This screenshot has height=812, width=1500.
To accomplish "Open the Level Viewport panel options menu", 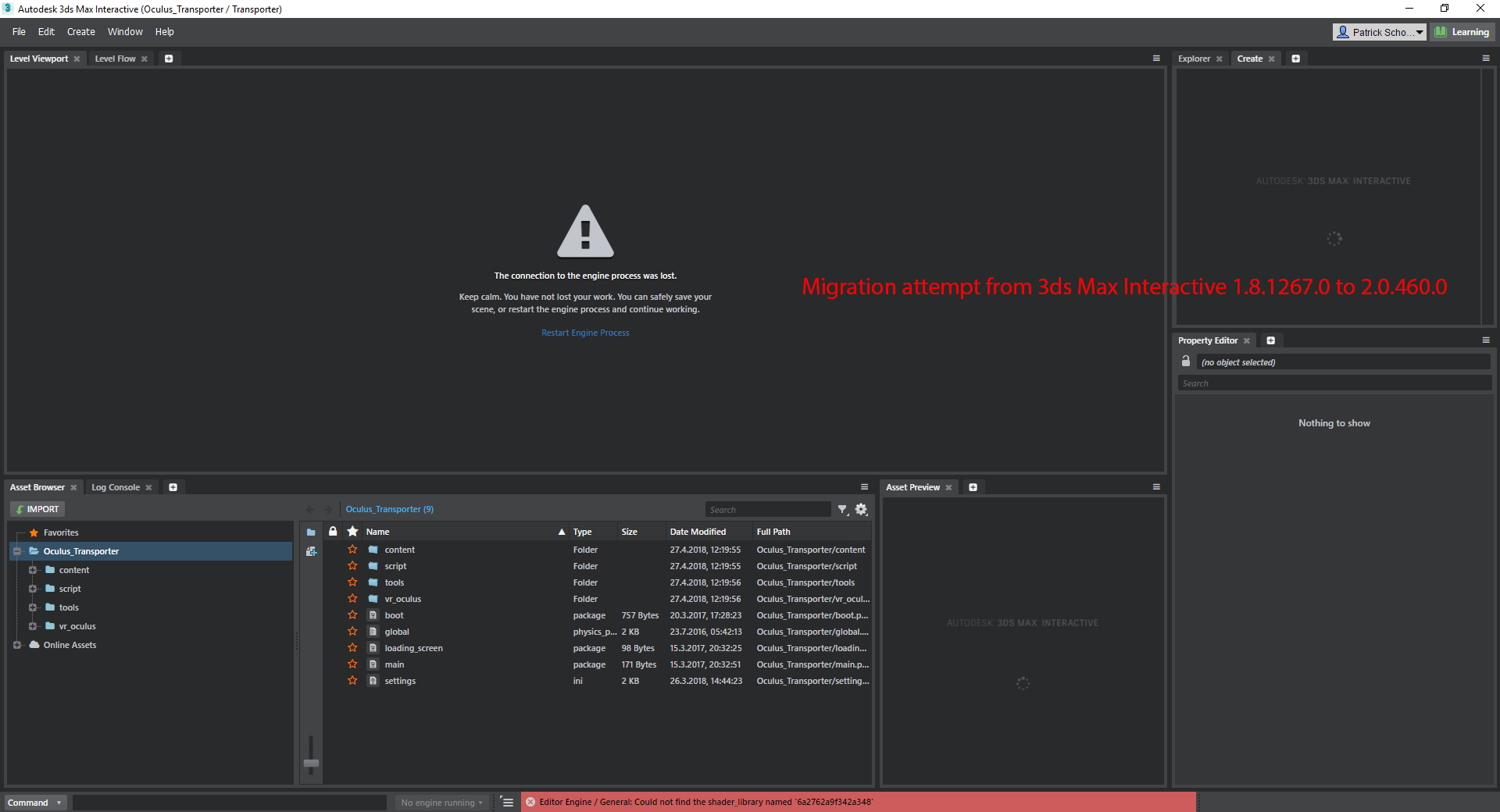I will pyautogui.click(x=1156, y=59).
